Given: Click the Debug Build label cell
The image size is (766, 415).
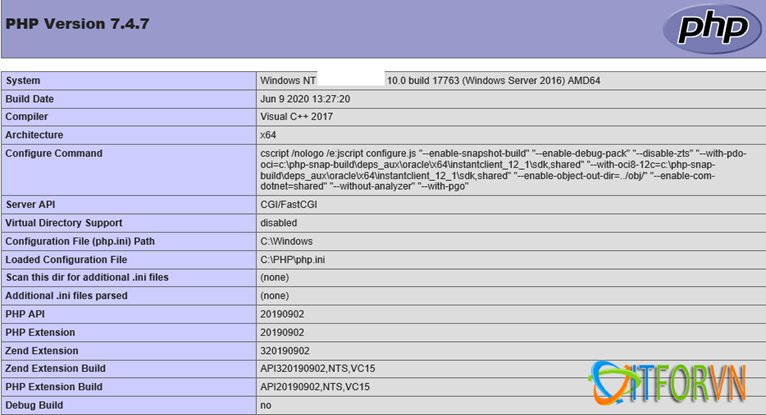Looking at the screenshot, I should tap(35, 406).
